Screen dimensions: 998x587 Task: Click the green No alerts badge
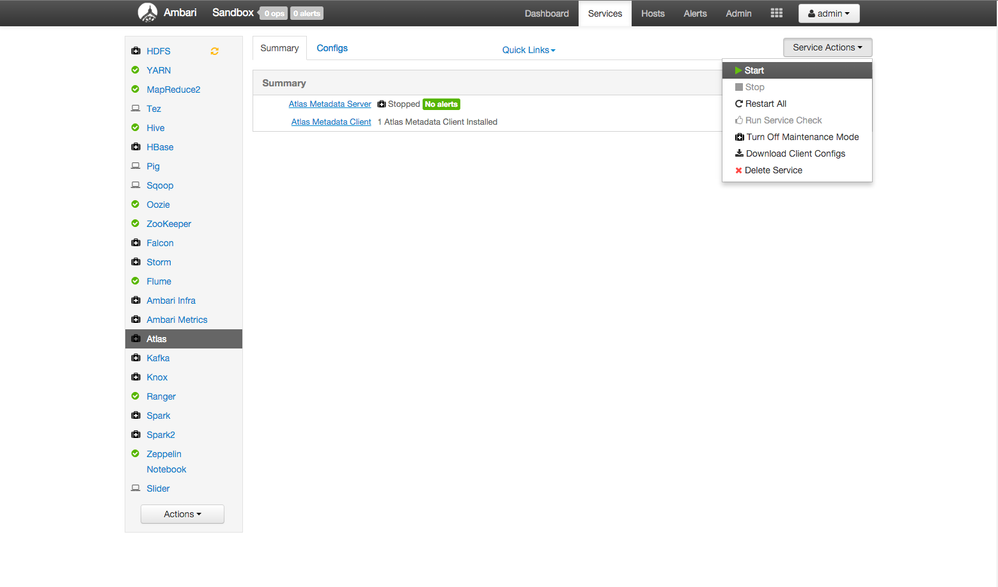tap(441, 104)
